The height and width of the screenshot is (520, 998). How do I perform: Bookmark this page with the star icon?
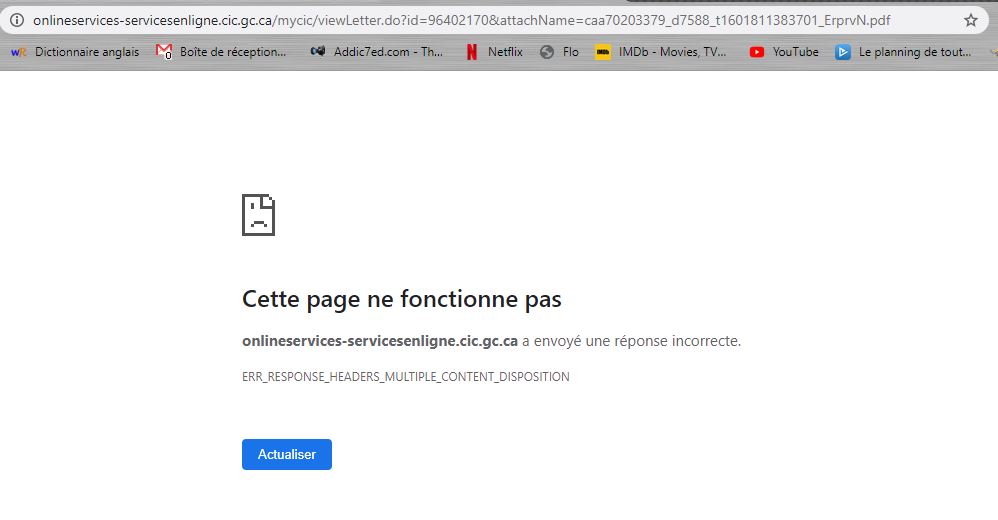coord(971,20)
